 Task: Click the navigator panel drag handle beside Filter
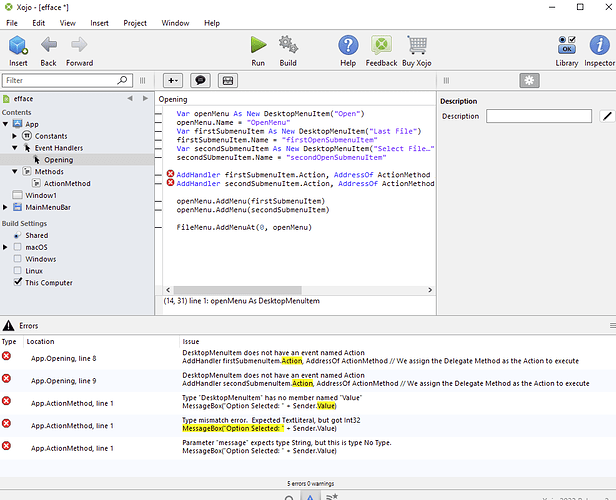pos(143,81)
